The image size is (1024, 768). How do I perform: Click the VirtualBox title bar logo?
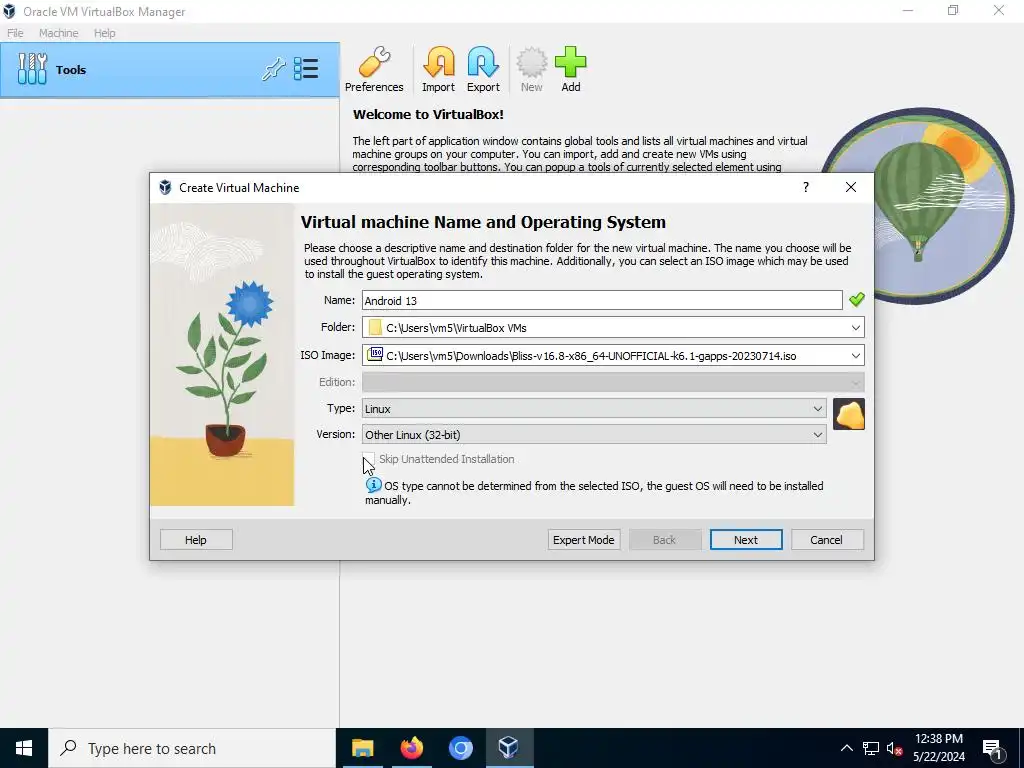point(9,11)
